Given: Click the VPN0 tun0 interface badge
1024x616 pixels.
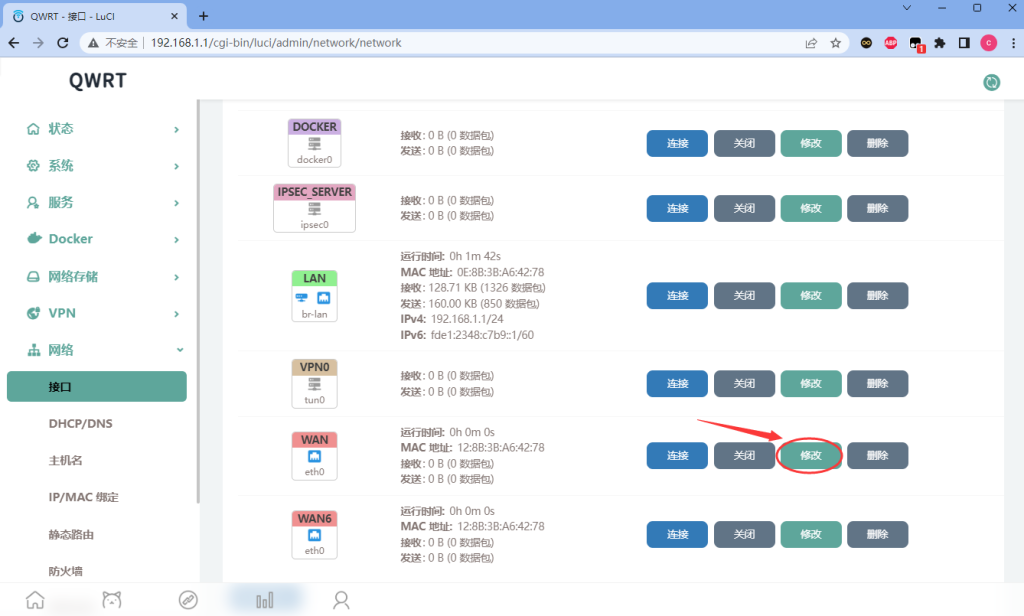Looking at the screenshot, I should coord(314,383).
